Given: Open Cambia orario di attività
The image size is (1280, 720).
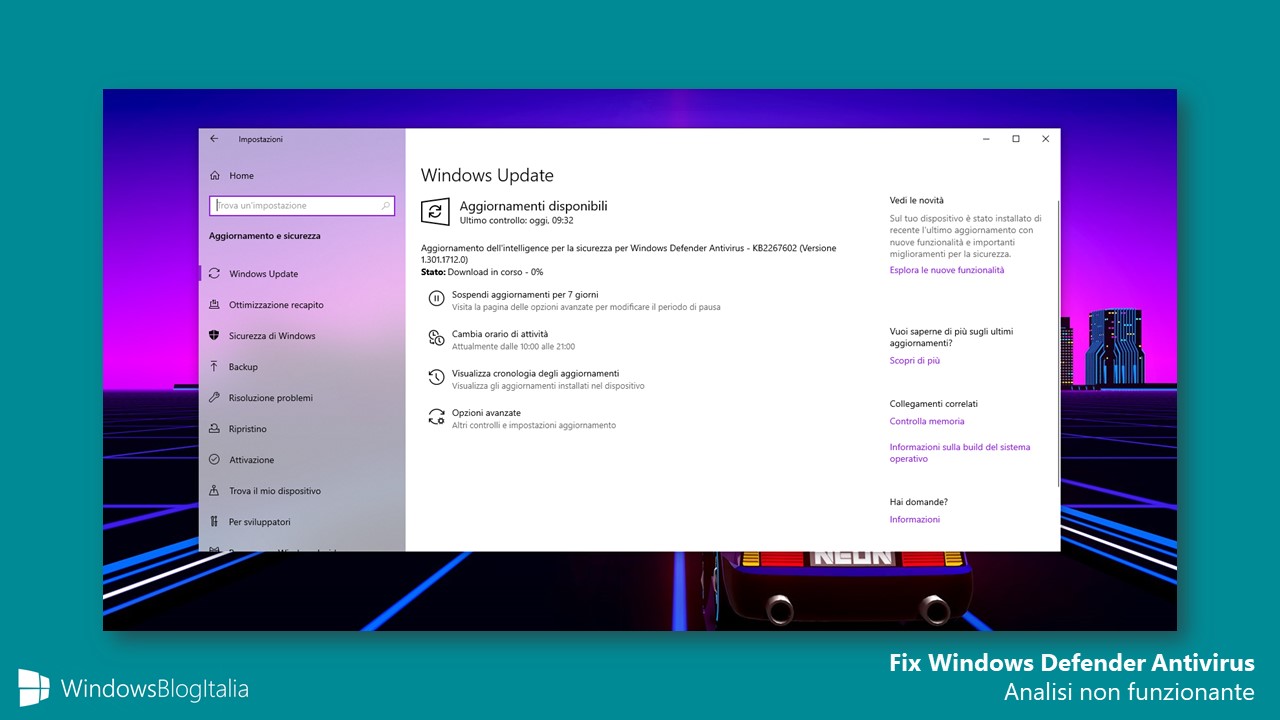Looking at the screenshot, I should point(500,334).
